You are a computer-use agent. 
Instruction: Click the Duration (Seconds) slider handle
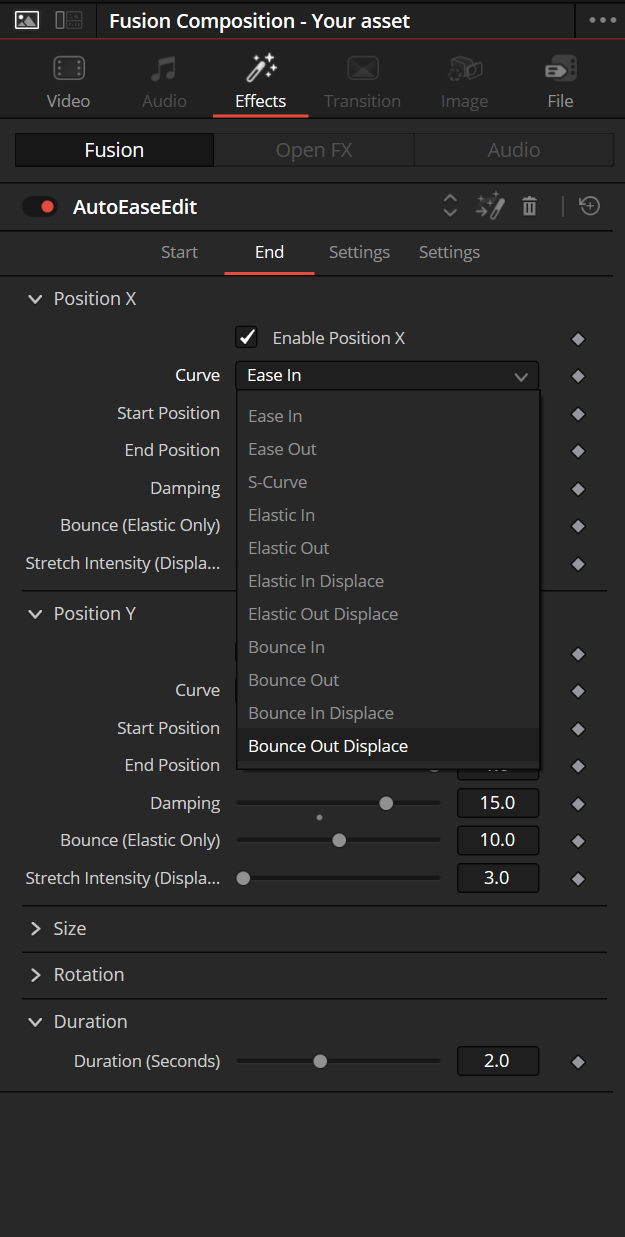point(320,1062)
